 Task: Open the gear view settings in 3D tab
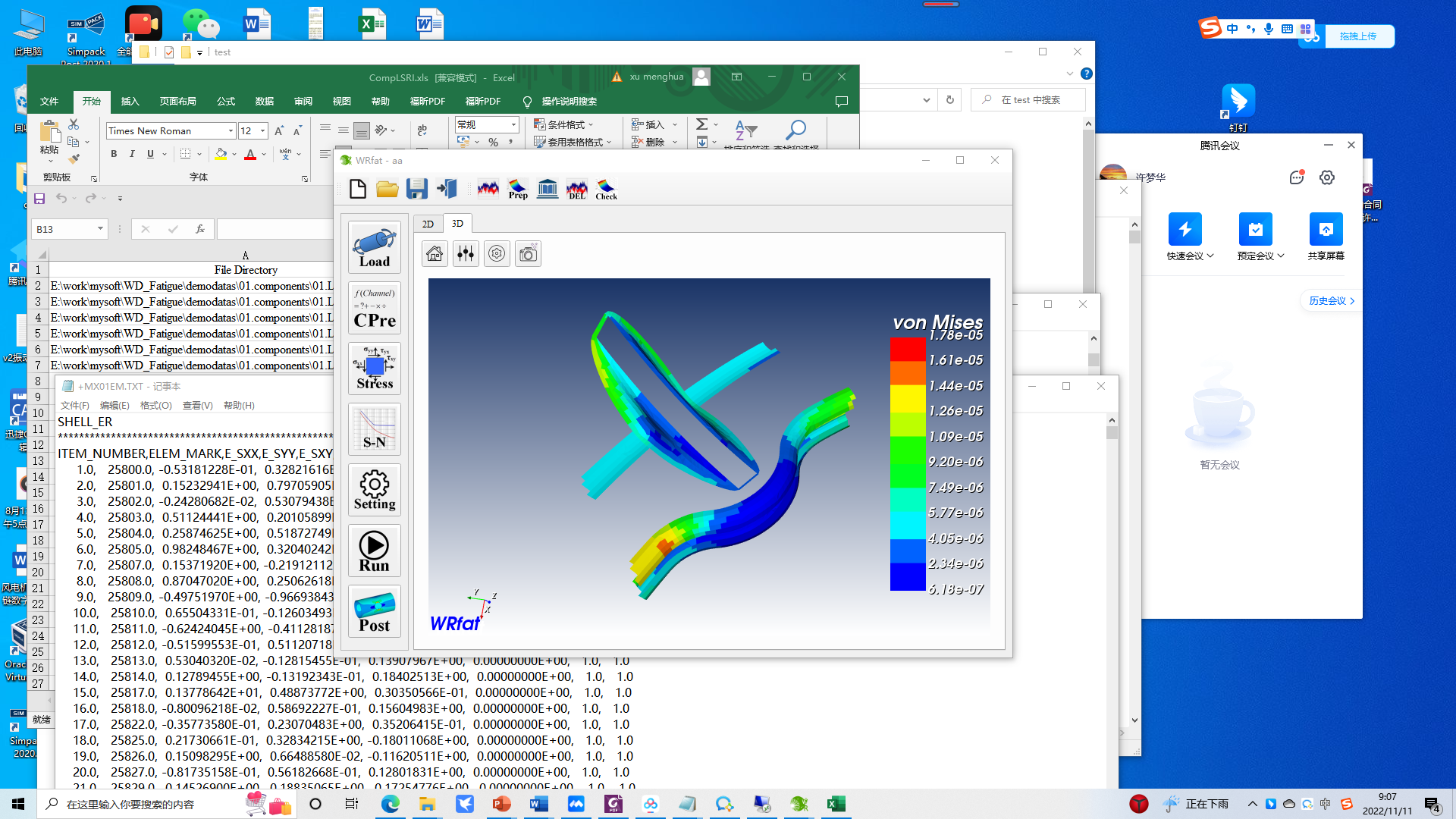(497, 254)
